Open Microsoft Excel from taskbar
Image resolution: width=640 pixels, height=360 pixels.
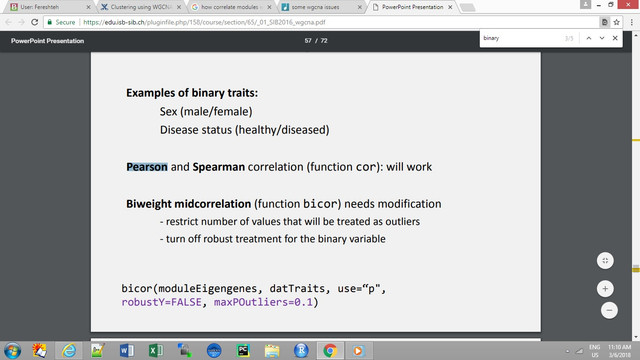pyautogui.click(x=156, y=351)
